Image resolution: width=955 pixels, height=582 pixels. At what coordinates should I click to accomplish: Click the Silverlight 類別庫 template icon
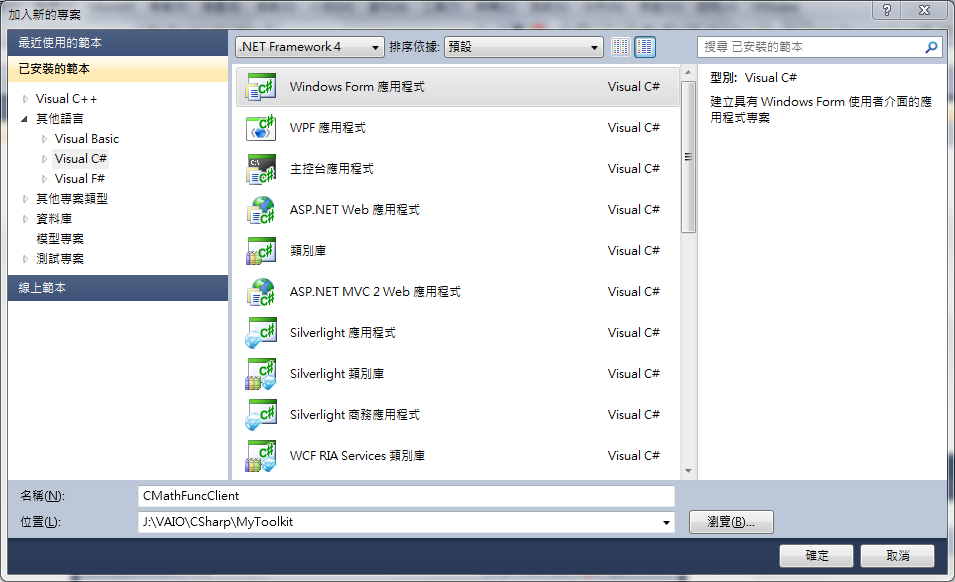pos(261,374)
